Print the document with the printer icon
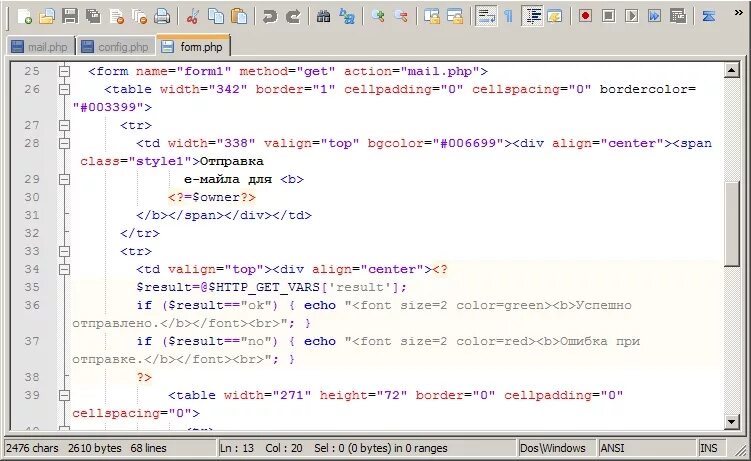 point(162,17)
